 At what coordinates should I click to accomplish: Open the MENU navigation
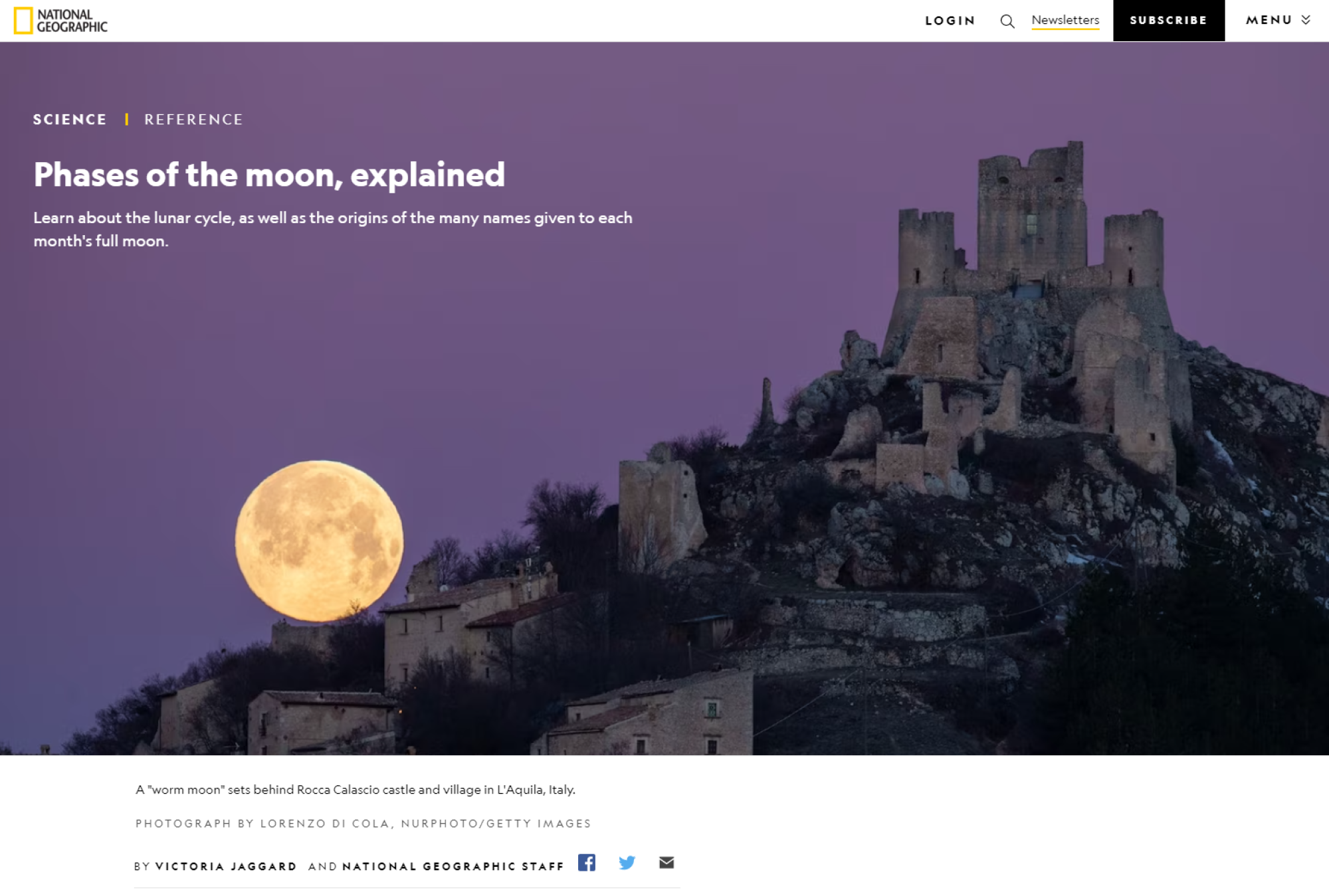pyautogui.click(x=1268, y=20)
